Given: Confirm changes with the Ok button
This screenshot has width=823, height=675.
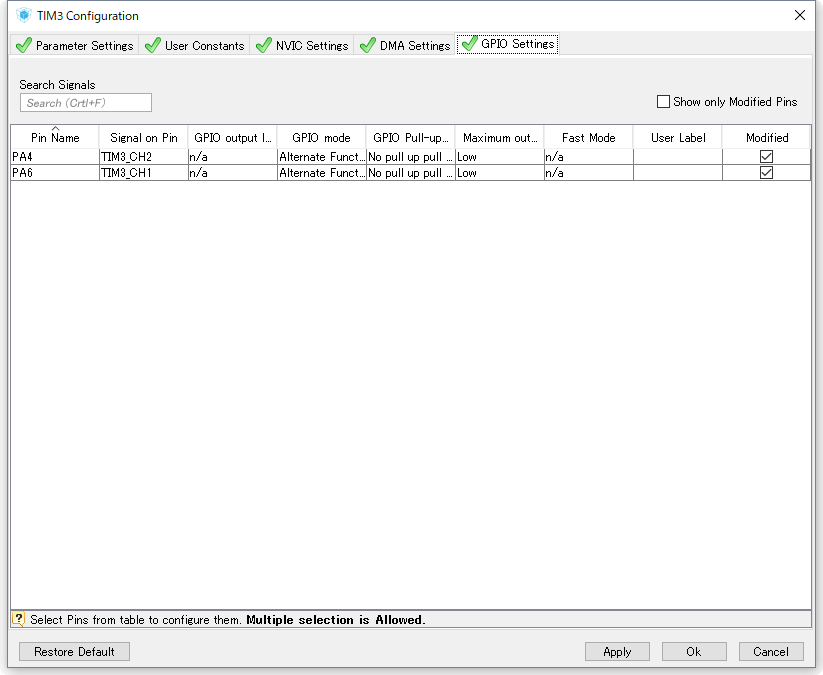Looking at the screenshot, I should (694, 651).
